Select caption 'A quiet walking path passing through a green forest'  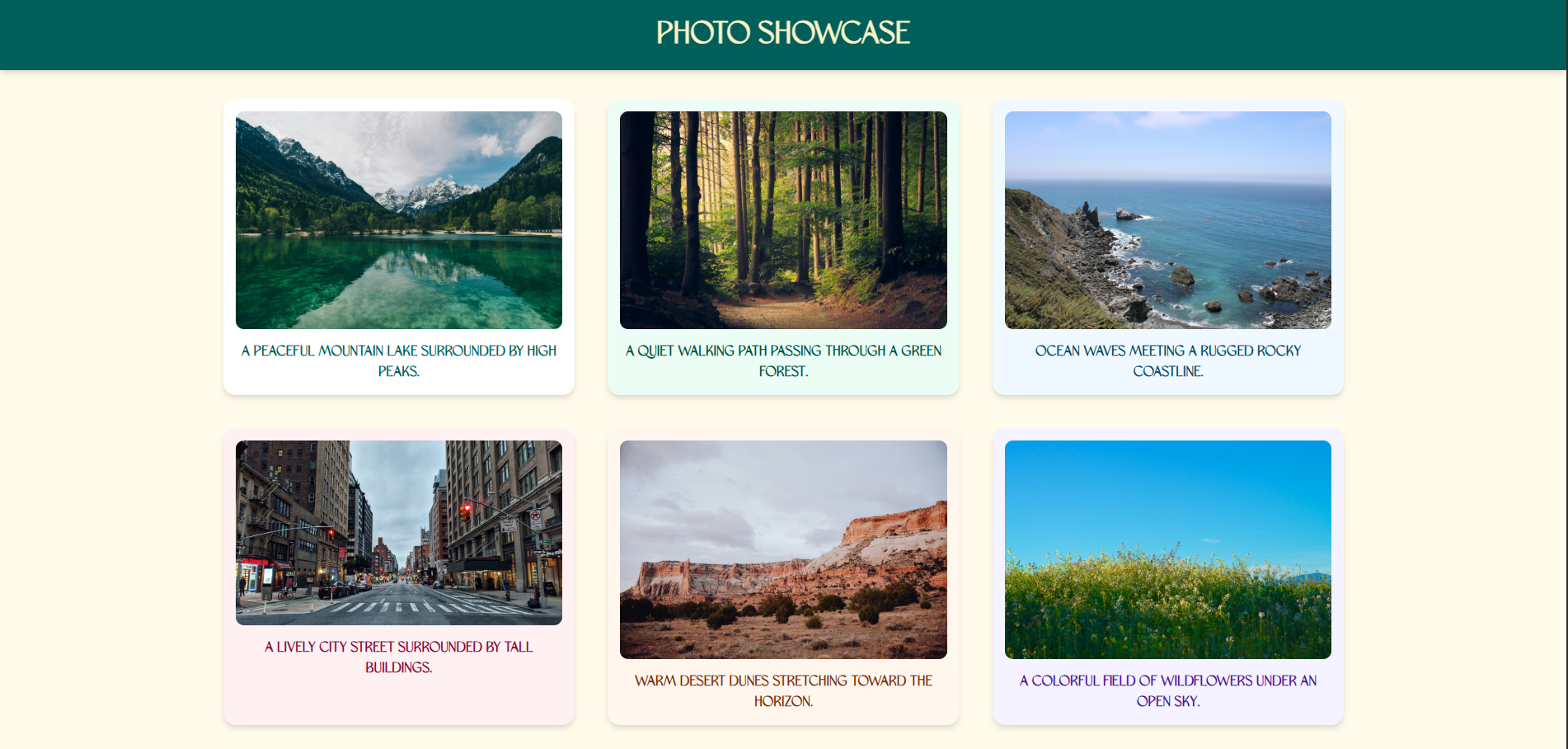[783, 361]
